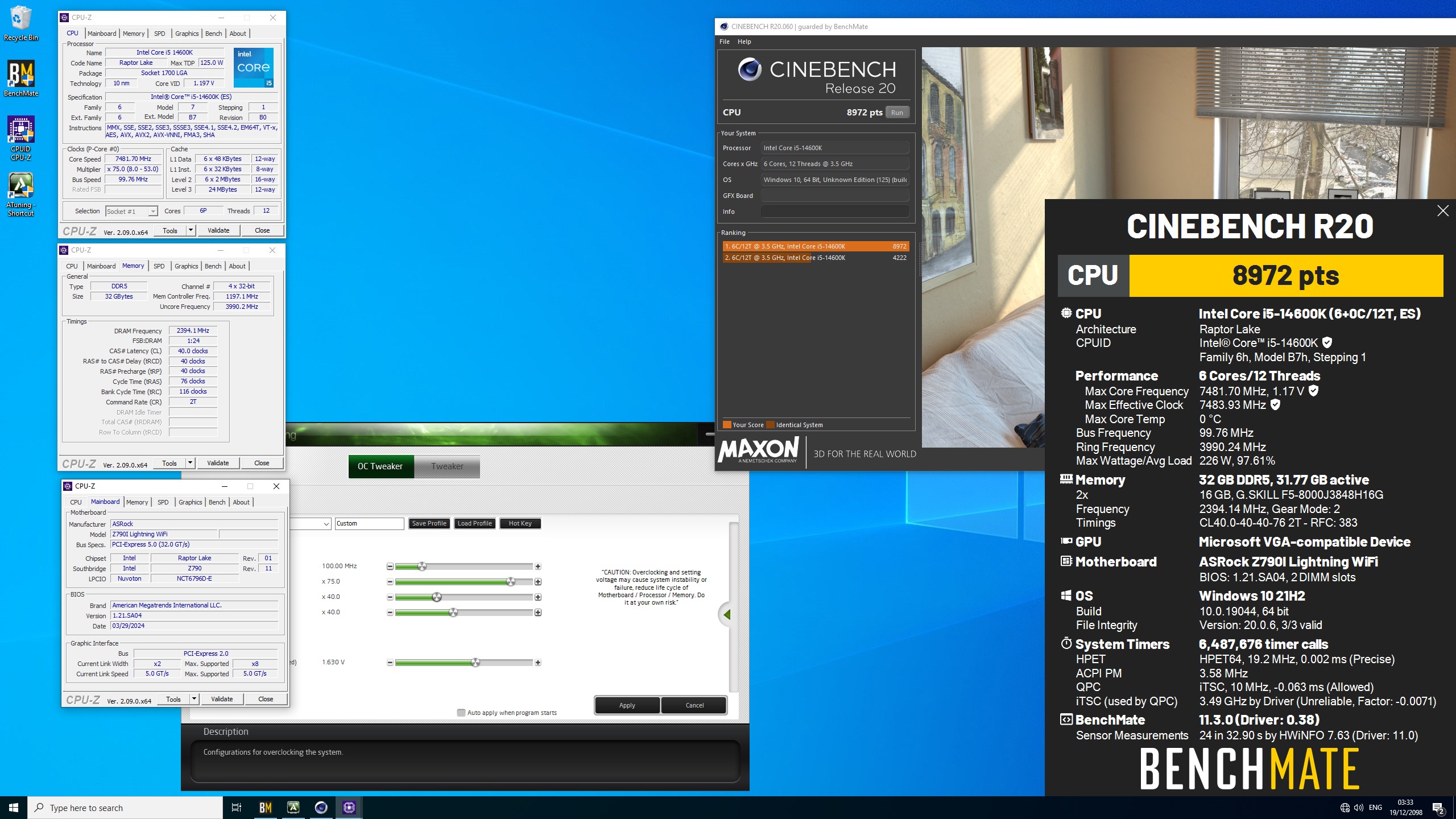Open the Socket #1 selection dropdown
The height and width of the screenshot is (819, 1456).
click(131, 212)
